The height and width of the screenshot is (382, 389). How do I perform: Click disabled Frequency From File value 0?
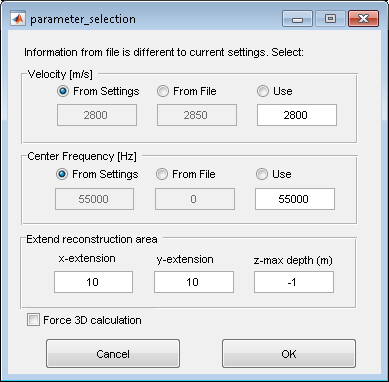(x=195, y=199)
